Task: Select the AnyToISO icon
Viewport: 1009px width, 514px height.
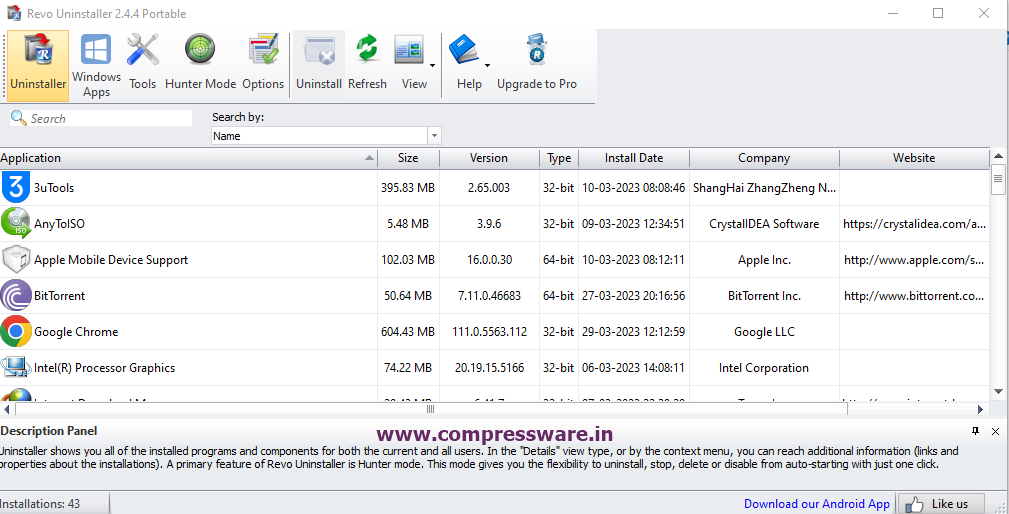Action: click(x=16, y=224)
